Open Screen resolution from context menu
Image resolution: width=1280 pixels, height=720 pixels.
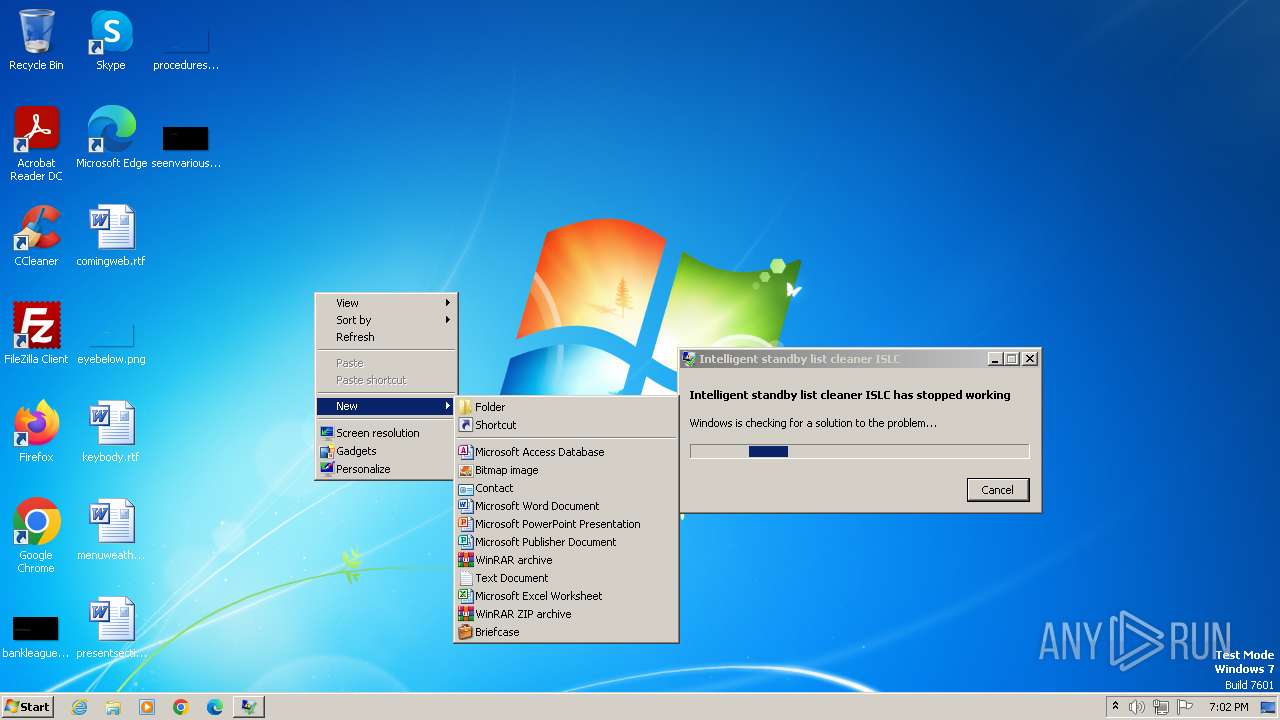pos(386,433)
